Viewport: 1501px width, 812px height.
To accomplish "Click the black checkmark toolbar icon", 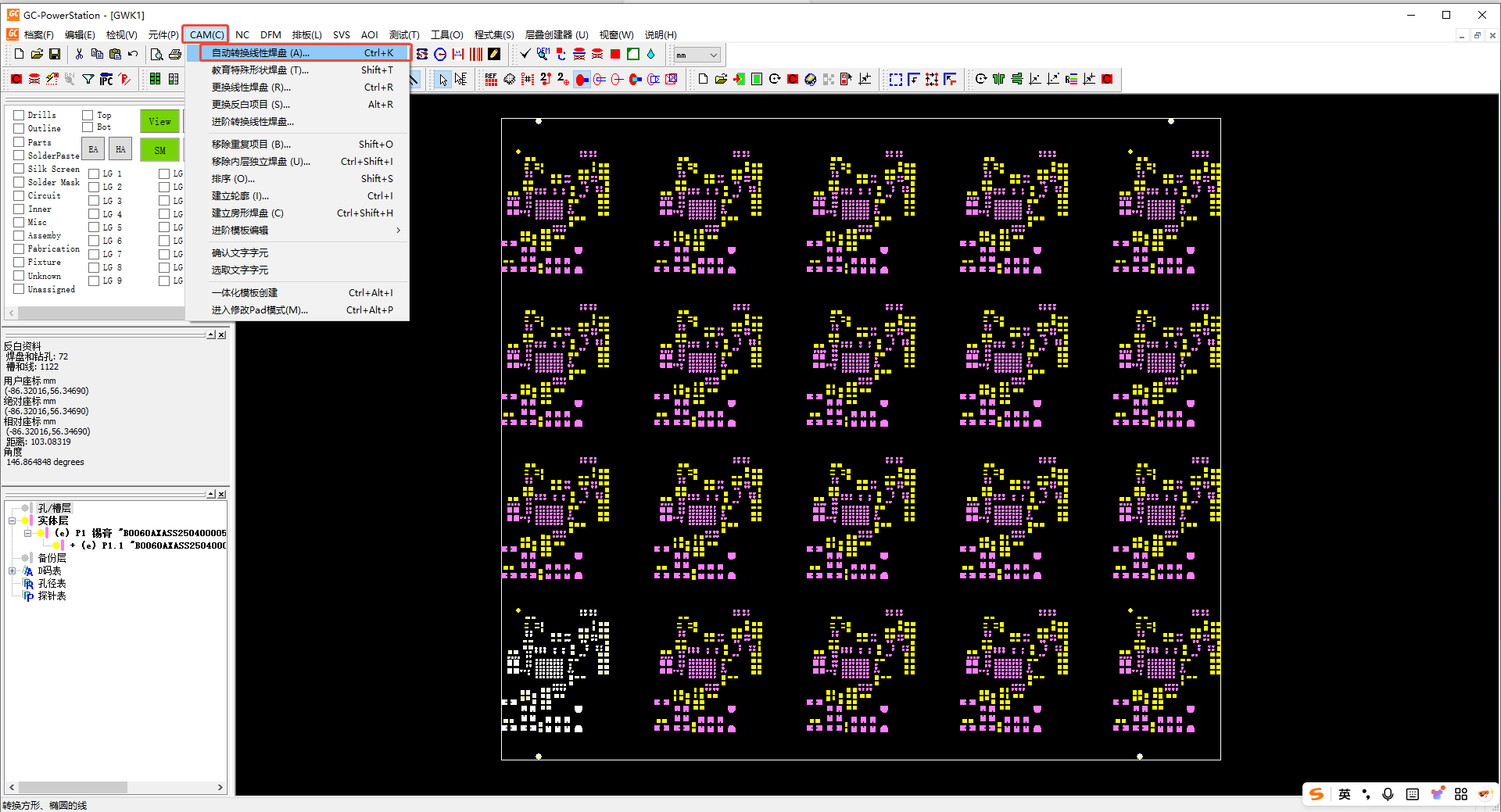I will click(525, 54).
